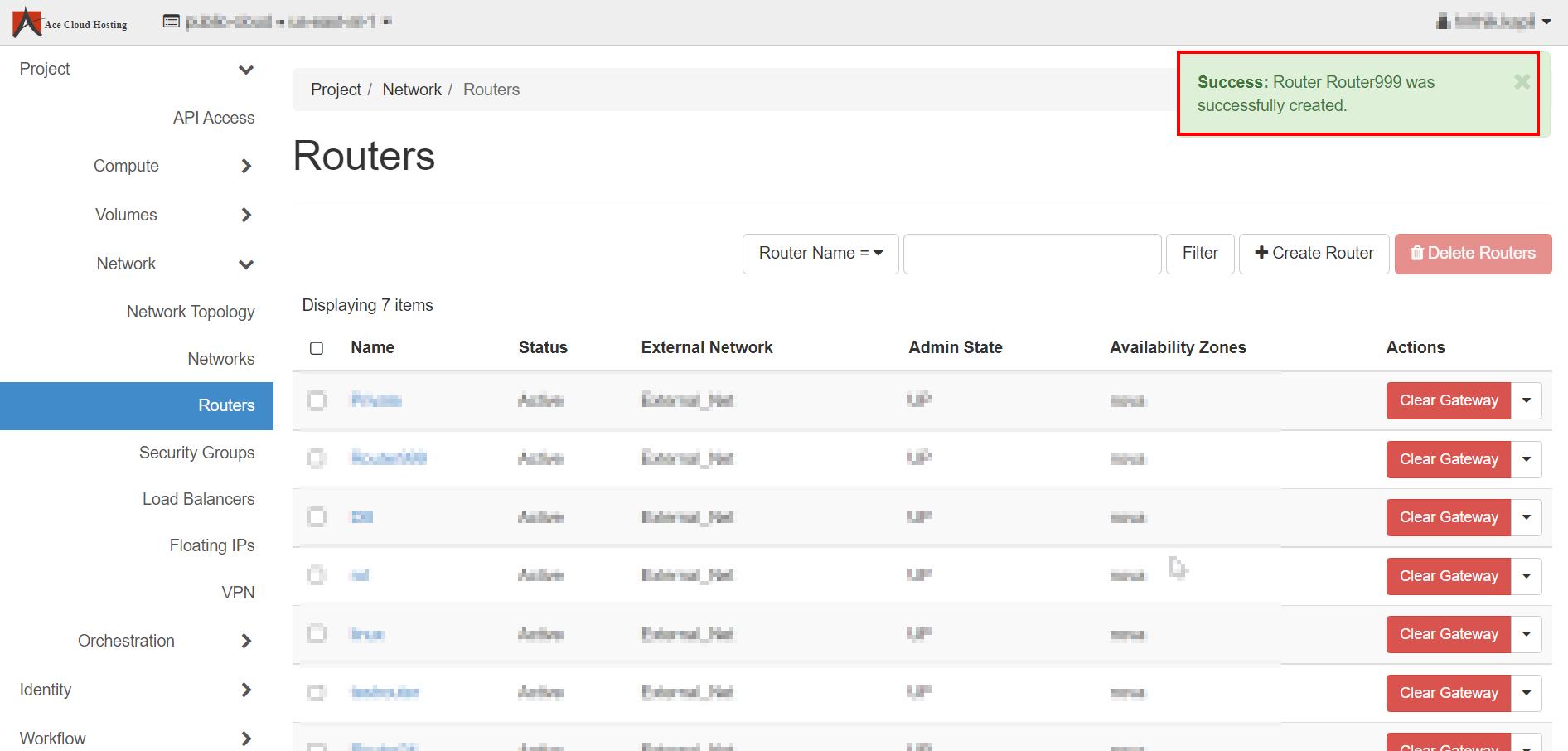Click the user account icon in header
The width and height of the screenshot is (1568, 751).
tap(1443, 22)
